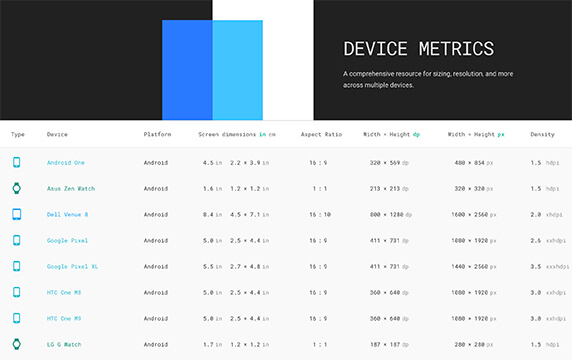Switch screen dimensions to inches
572x360 pixels.
click(262, 134)
